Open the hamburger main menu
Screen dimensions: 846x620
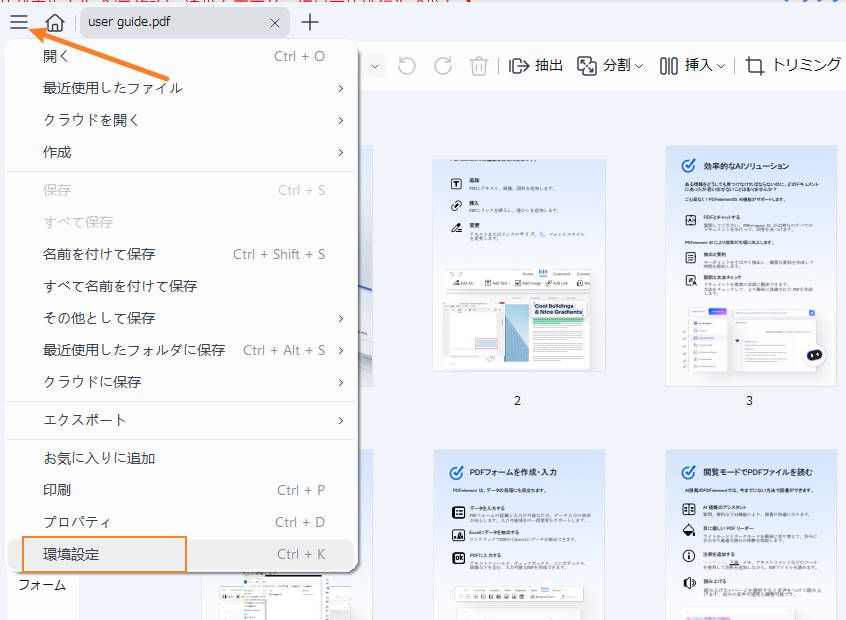[x=18, y=21]
